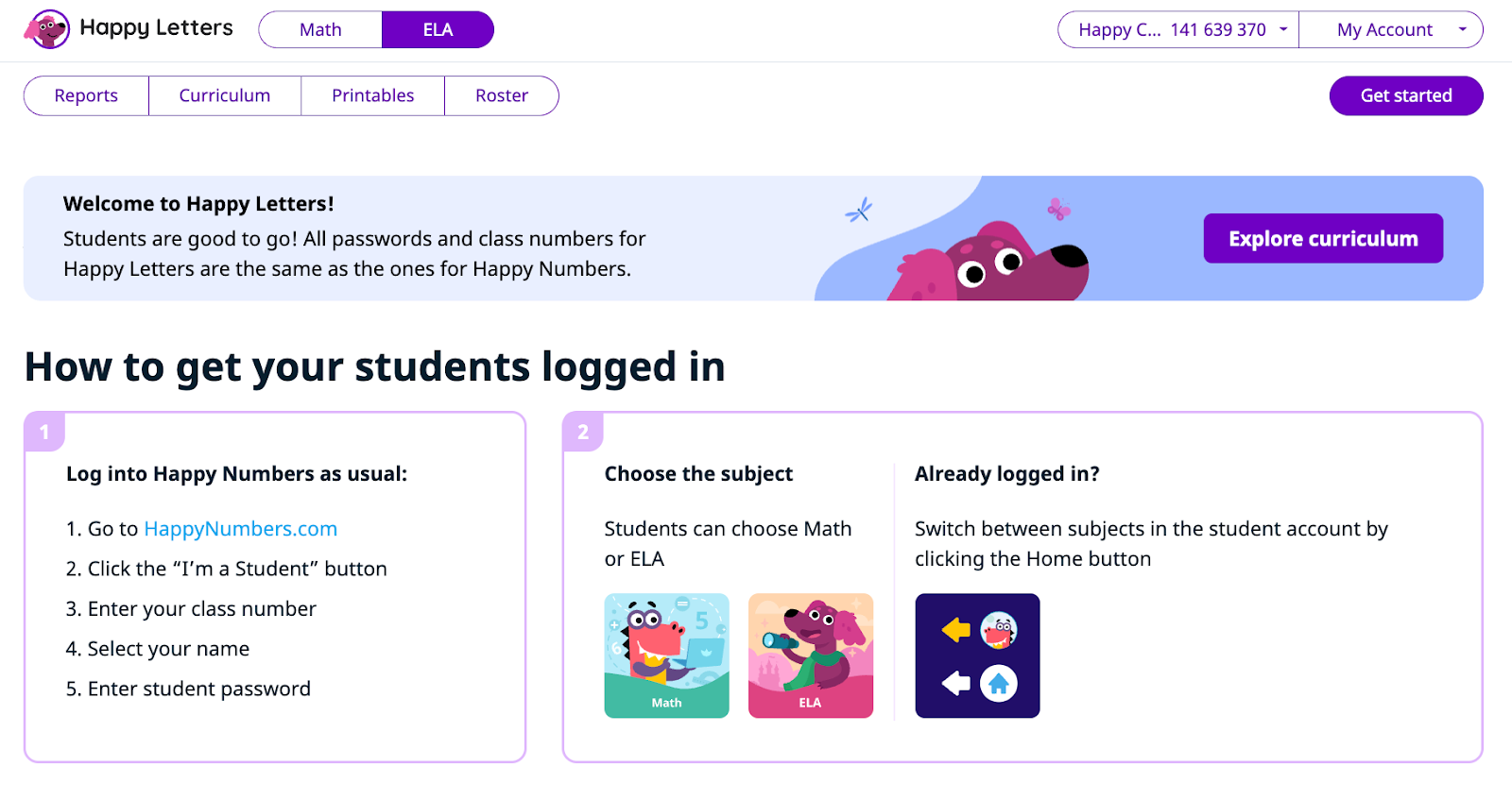Click the dragonfly decoration in the banner
This screenshot has height=800, width=1512.
point(858,211)
